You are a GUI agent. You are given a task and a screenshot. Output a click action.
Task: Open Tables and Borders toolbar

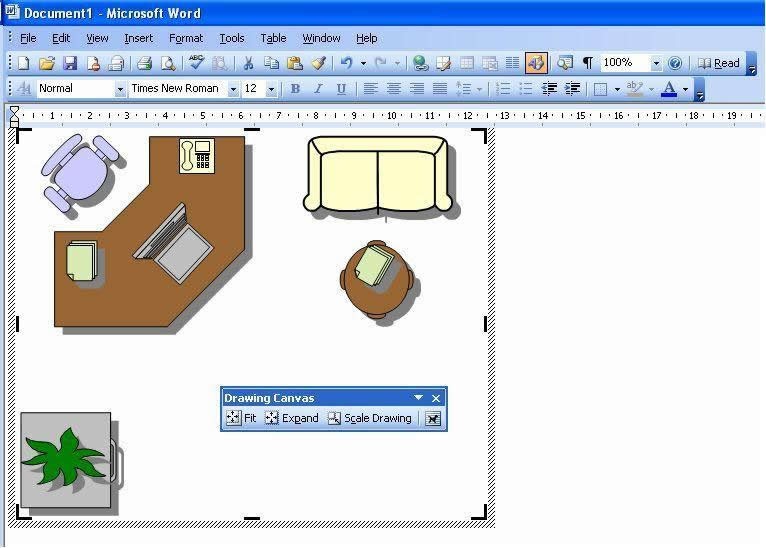443,63
